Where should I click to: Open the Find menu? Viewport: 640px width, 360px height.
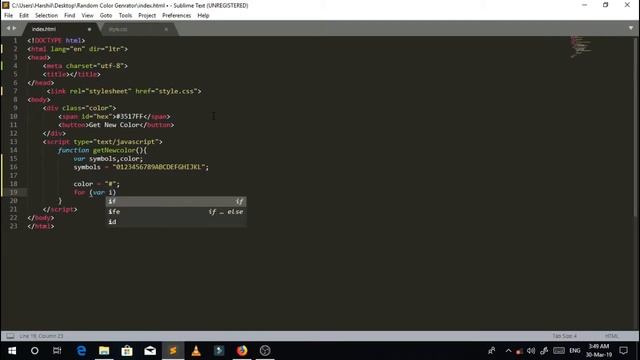coord(69,16)
